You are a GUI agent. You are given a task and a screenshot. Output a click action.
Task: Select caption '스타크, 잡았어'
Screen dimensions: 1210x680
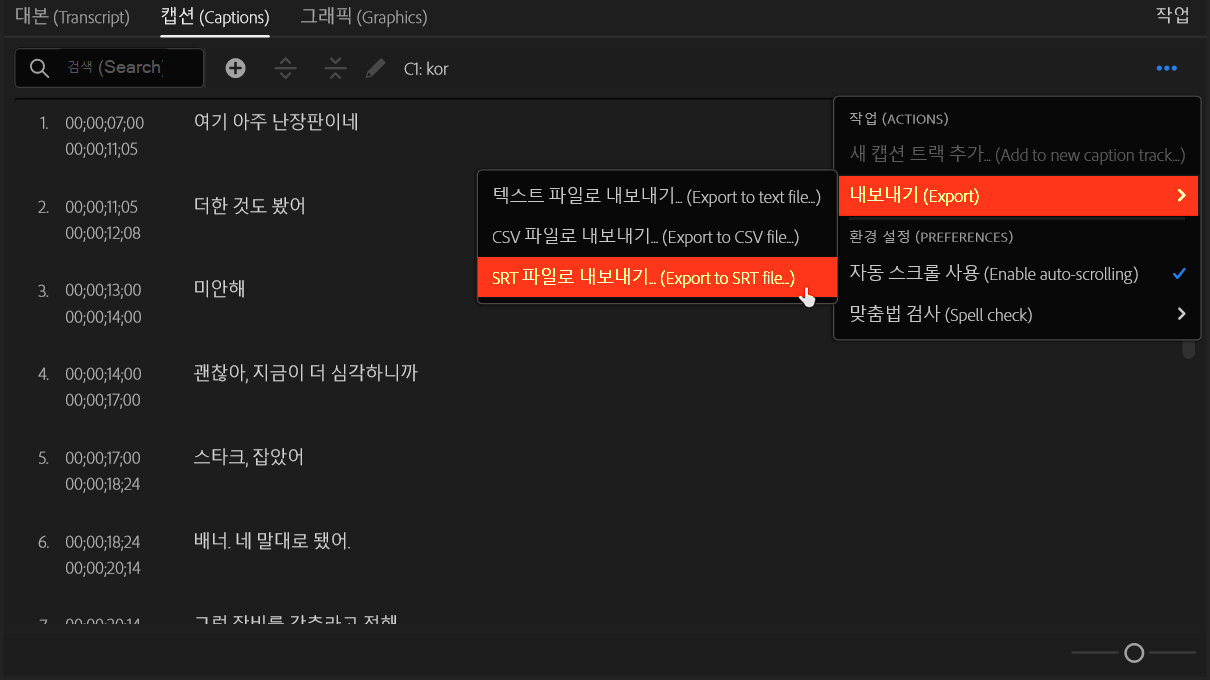pos(248,457)
